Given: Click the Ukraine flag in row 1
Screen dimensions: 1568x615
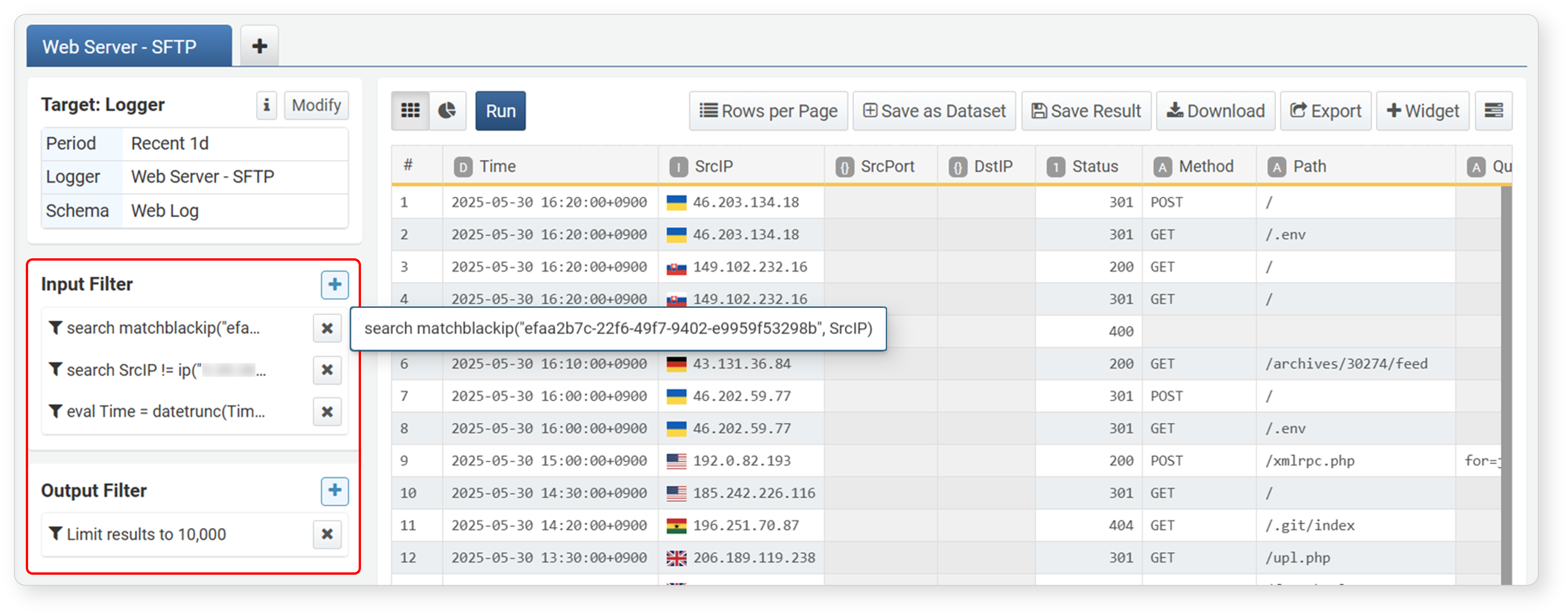Looking at the screenshot, I should click(x=676, y=202).
